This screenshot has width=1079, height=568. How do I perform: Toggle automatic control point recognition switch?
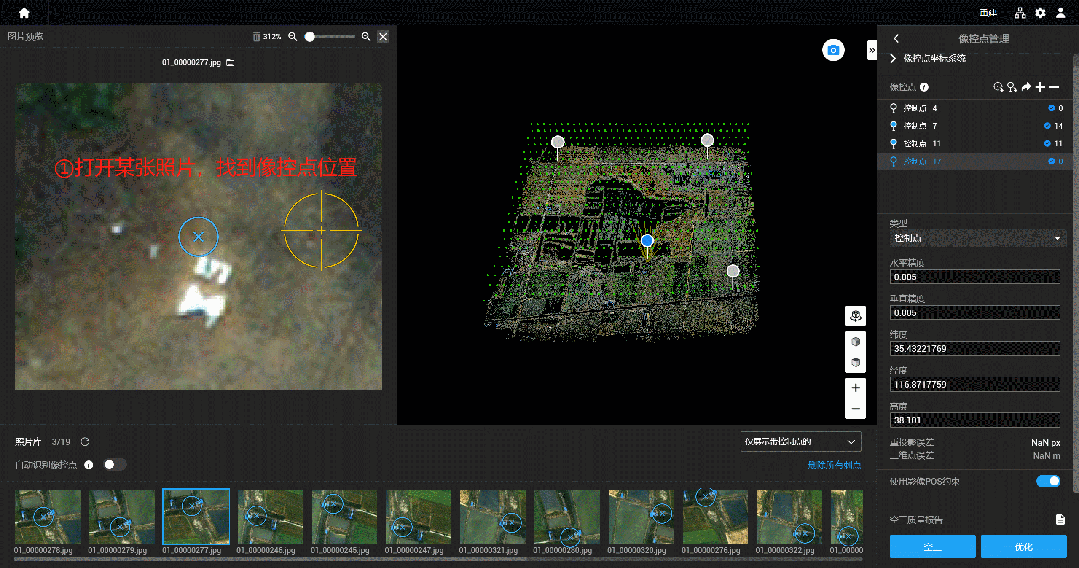[115, 464]
